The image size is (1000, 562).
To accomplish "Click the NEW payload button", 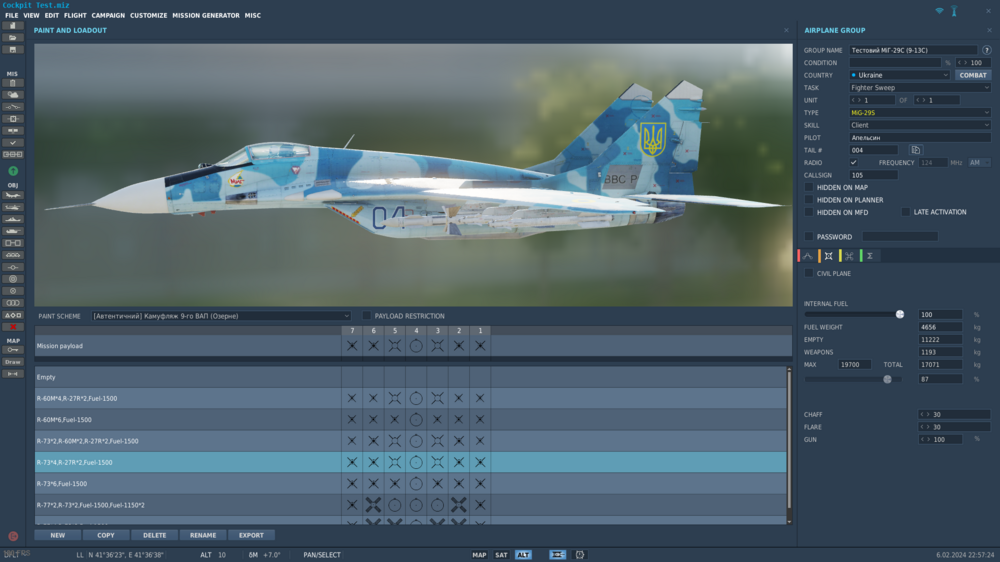I will [57, 535].
